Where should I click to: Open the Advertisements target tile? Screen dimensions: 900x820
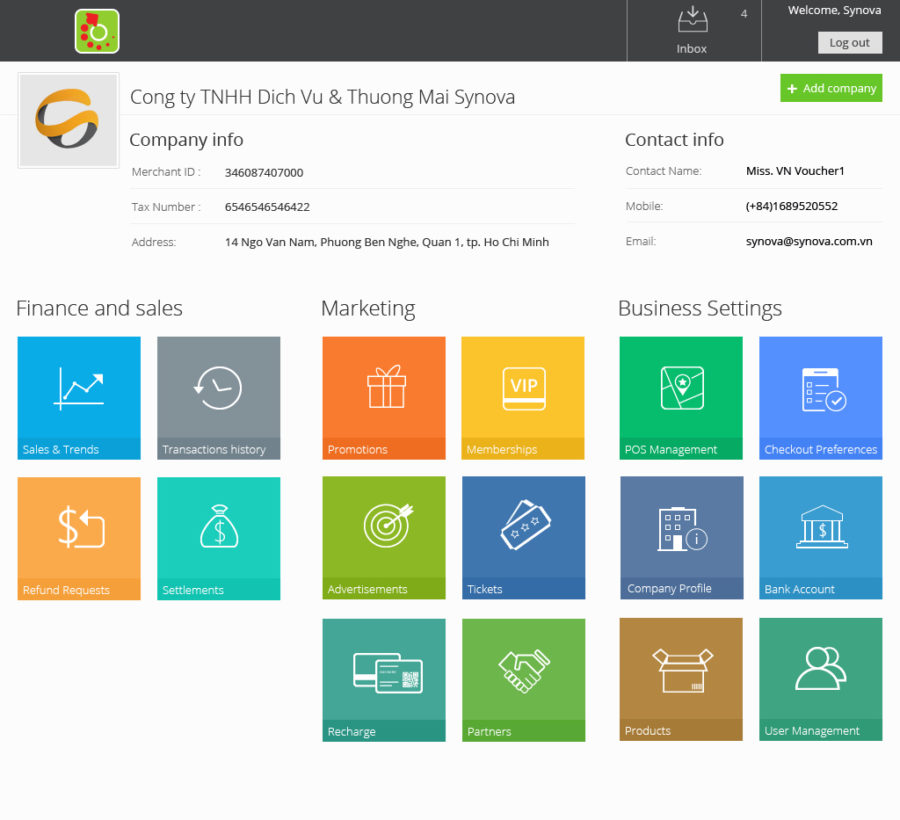pyautogui.click(x=384, y=537)
